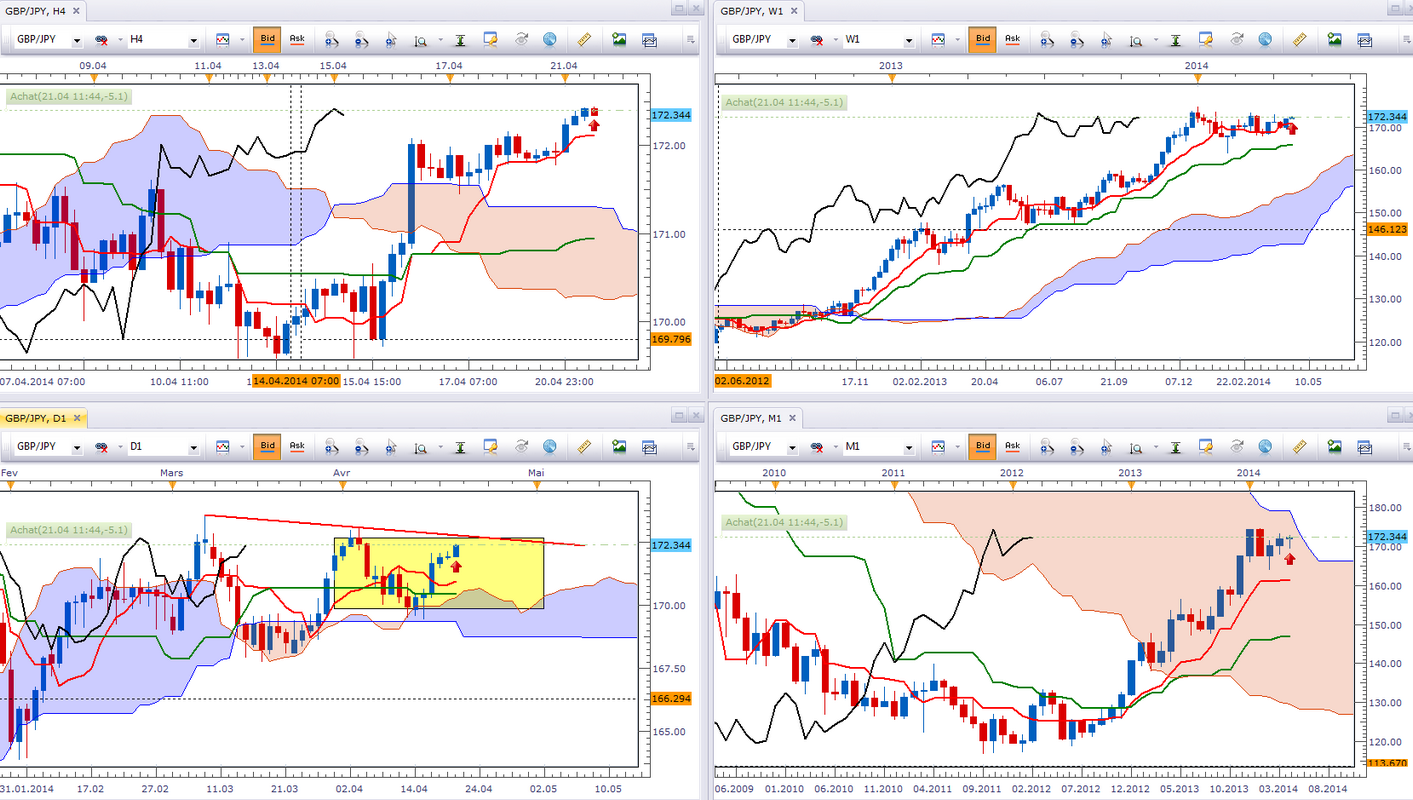Save H4 chart as image icon
This screenshot has height=800, width=1413.
620,40
